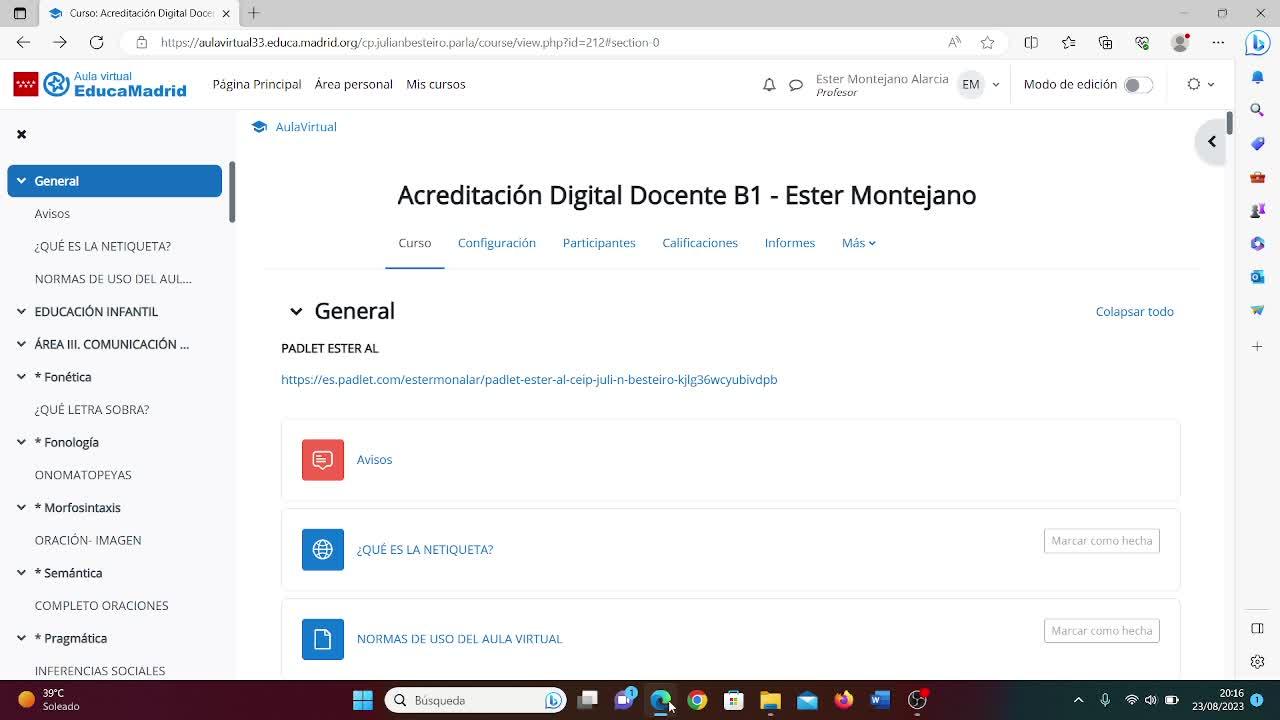
Task: Open the Edge sidebar search icon
Action: click(1258, 110)
